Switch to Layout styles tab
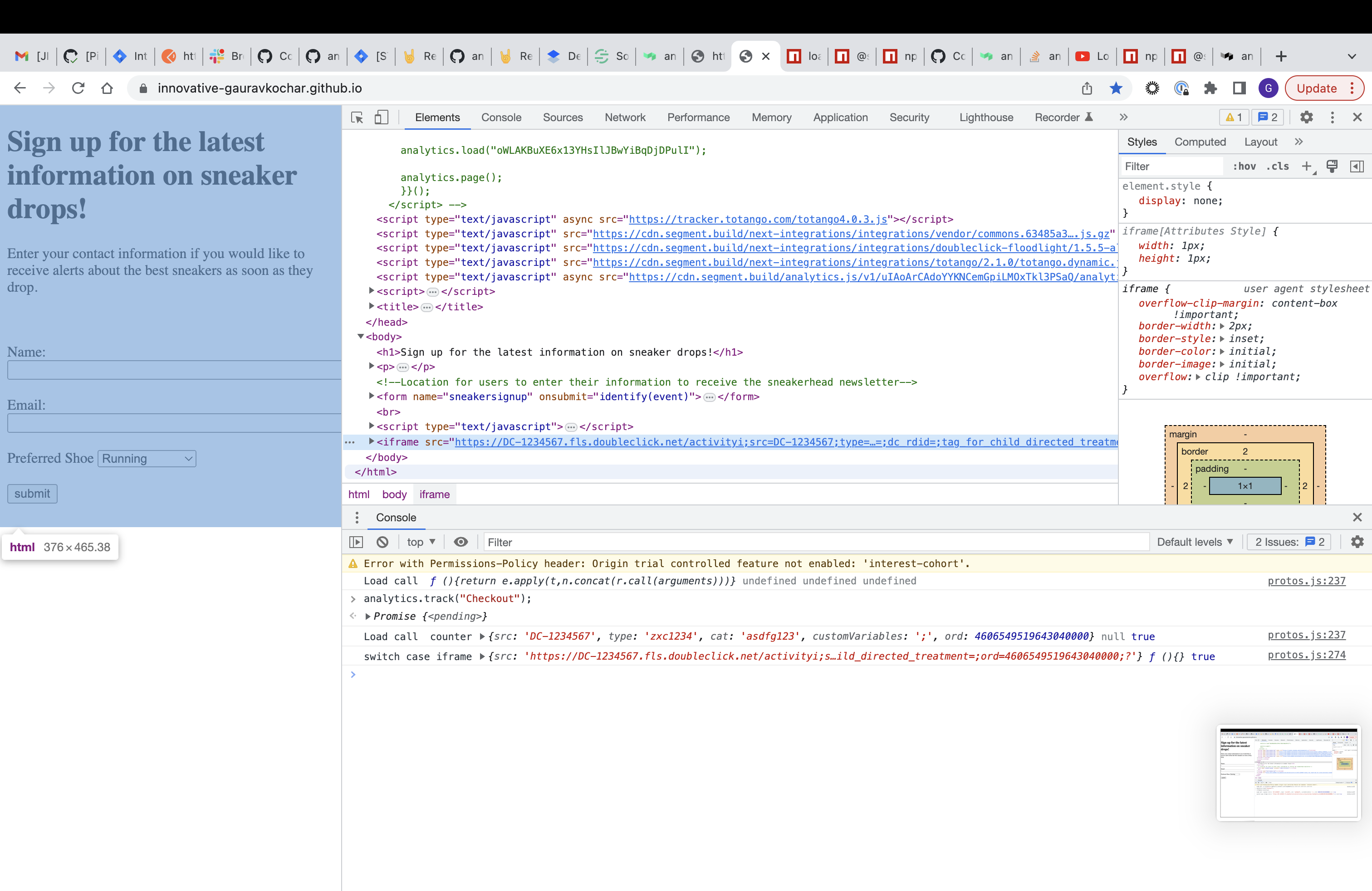The height and width of the screenshot is (891, 1372). pos(1260,142)
